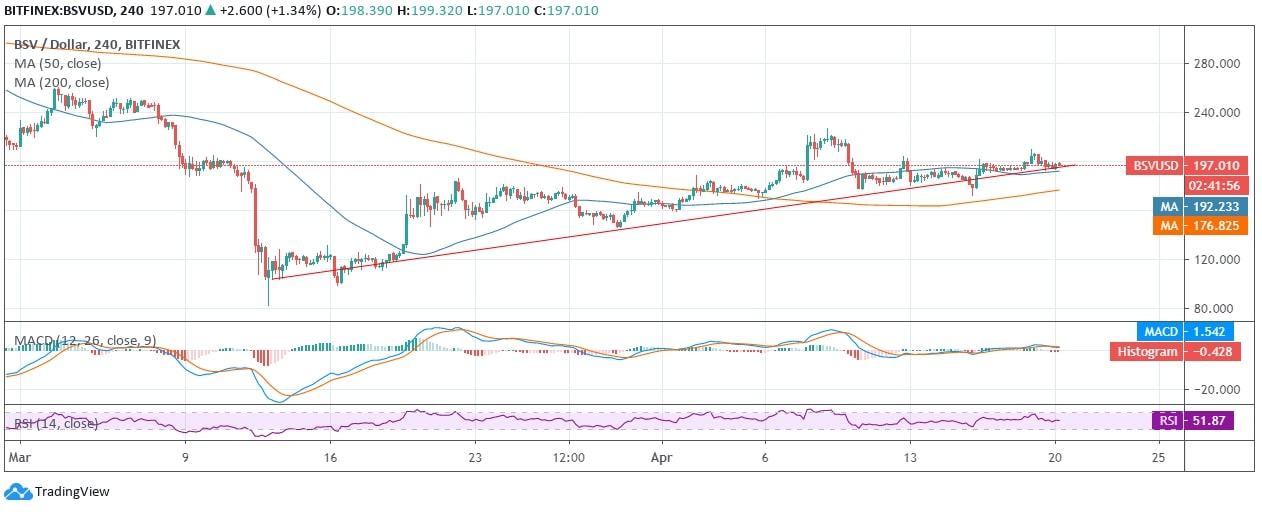Click the 23 date label on time axis

click(475, 457)
